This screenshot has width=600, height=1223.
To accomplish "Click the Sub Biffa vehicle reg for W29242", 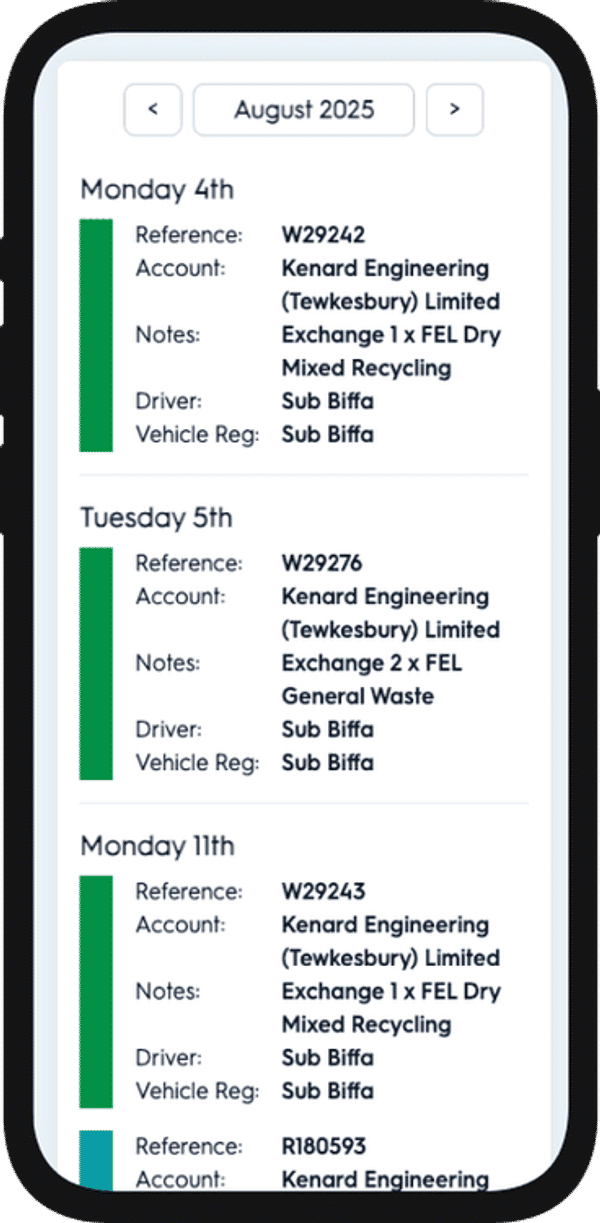I will (x=328, y=434).
